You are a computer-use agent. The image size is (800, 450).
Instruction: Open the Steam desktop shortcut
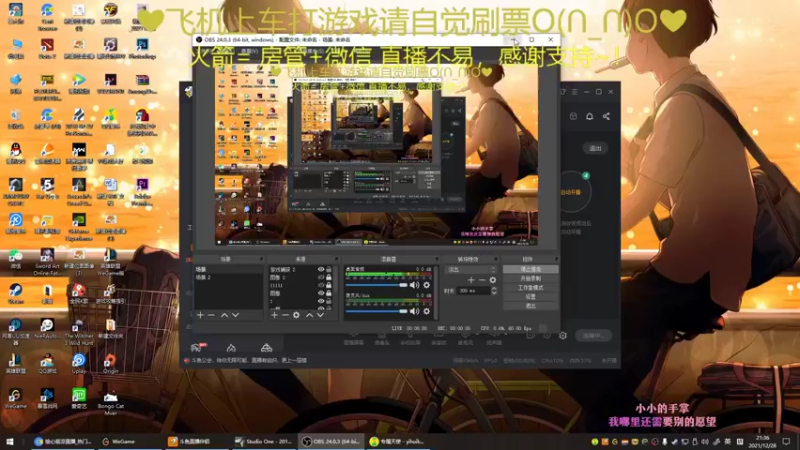(x=15, y=294)
